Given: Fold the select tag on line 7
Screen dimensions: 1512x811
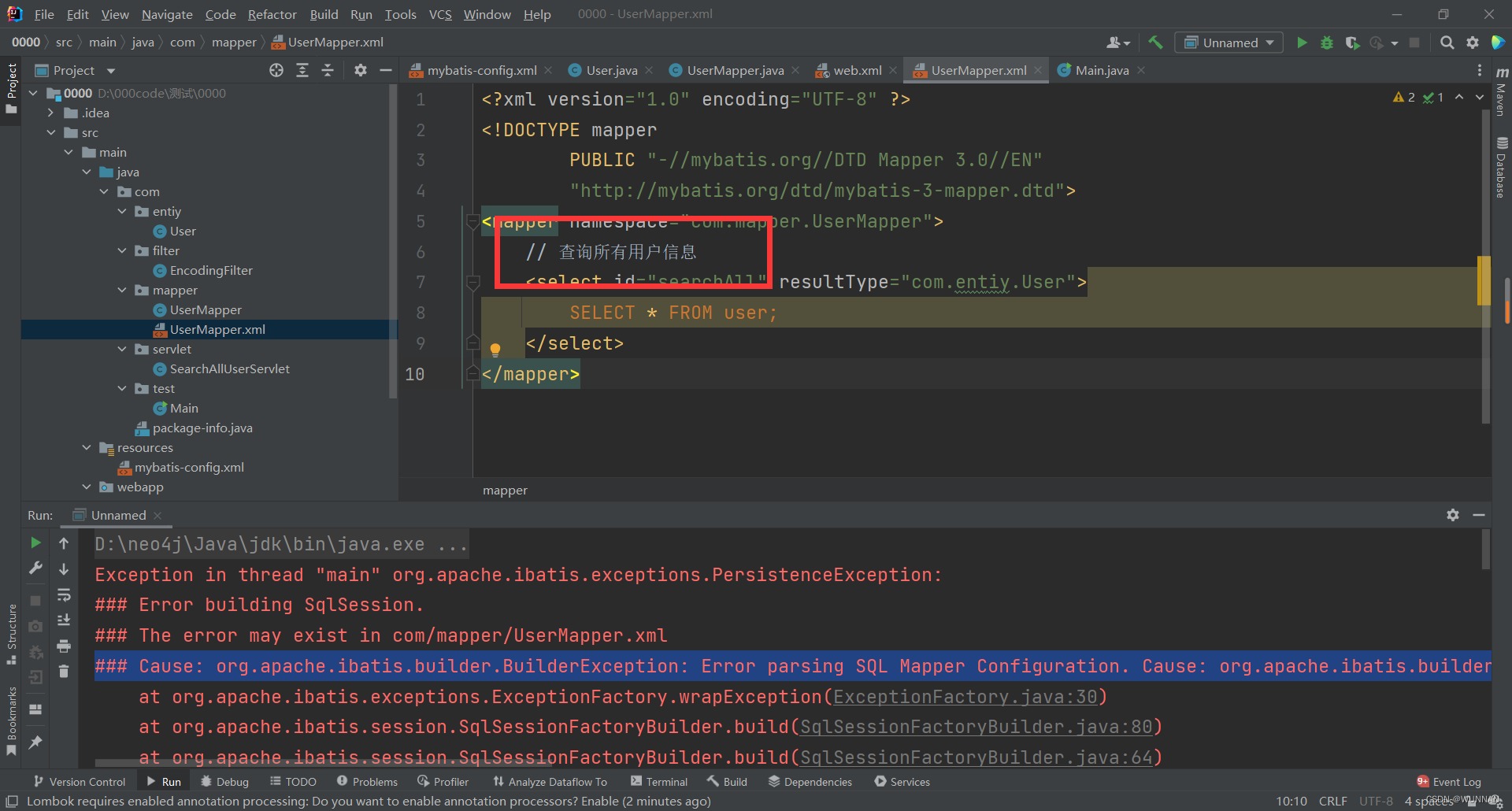Looking at the screenshot, I should tap(472, 281).
